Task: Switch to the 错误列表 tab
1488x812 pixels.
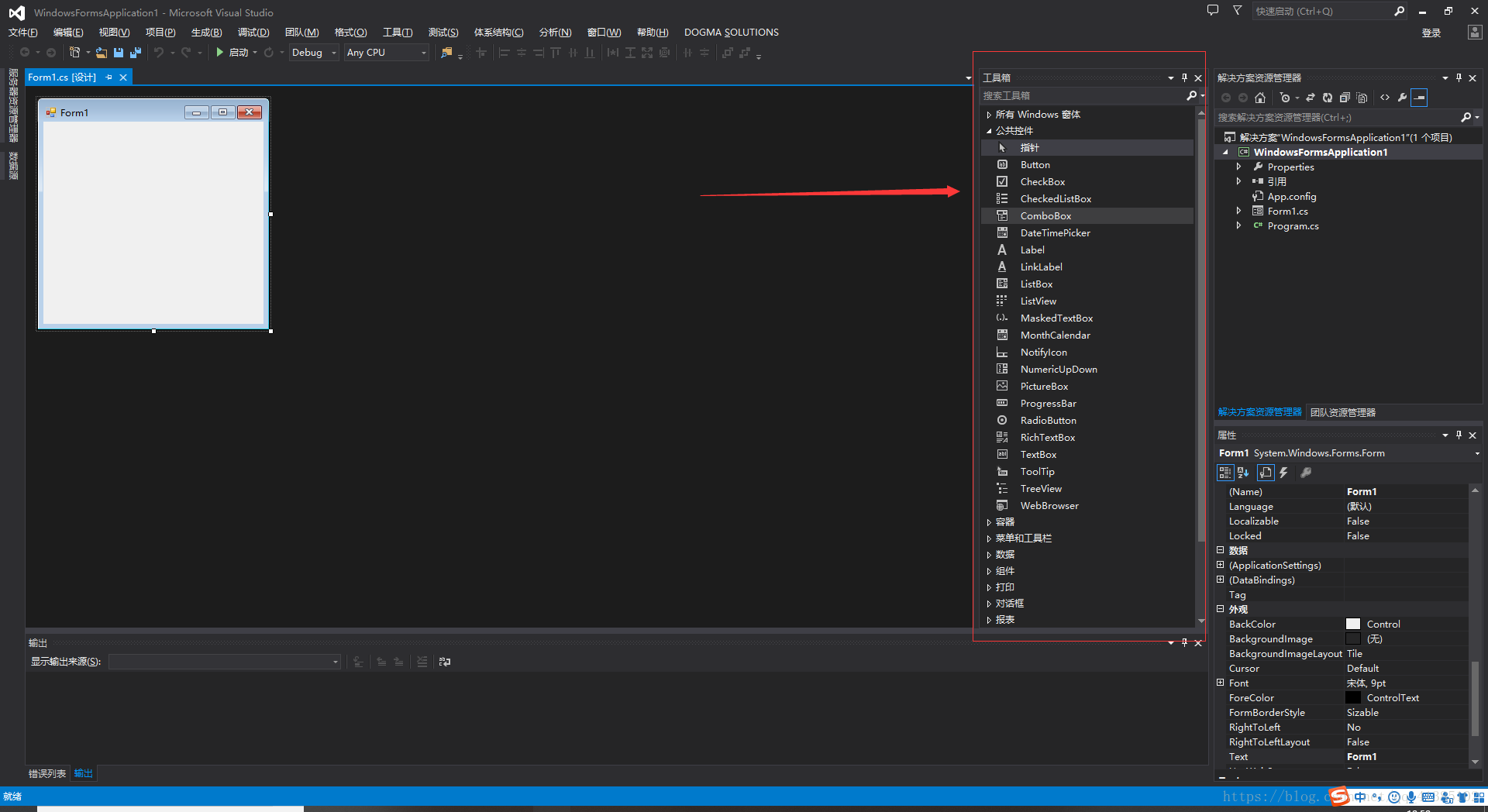Action: point(46,773)
